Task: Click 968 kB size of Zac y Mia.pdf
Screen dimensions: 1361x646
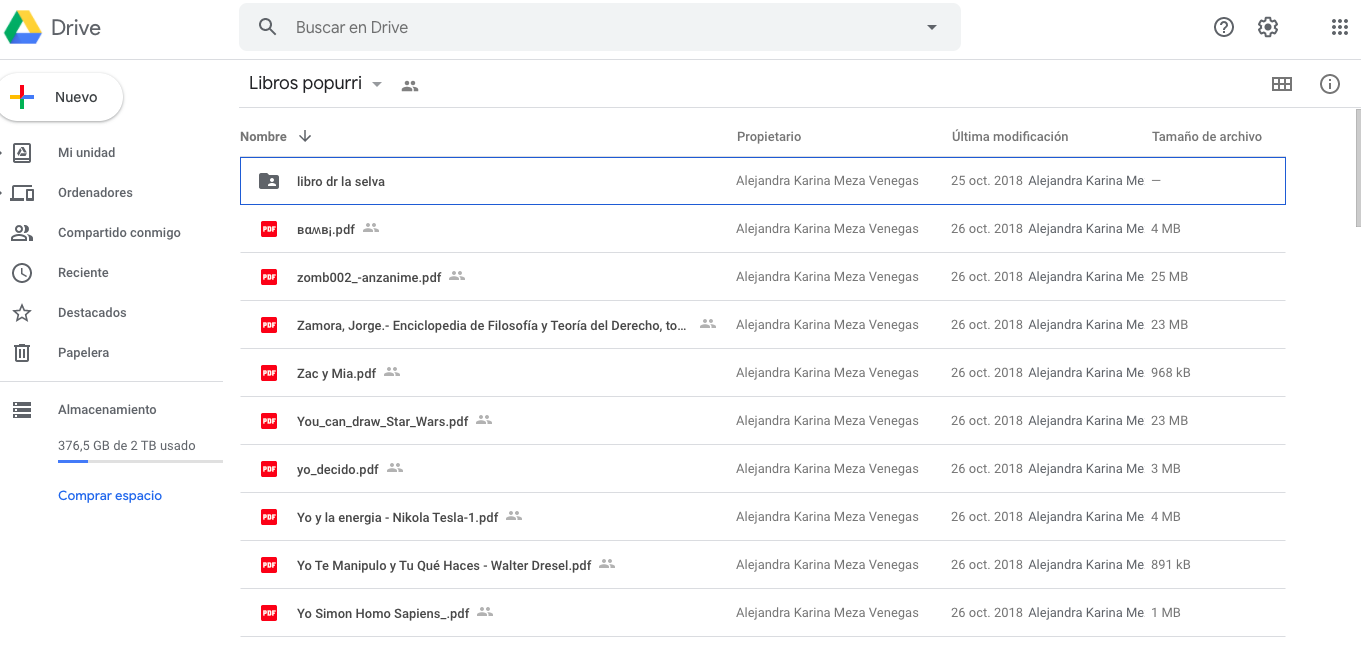Action: tap(1171, 373)
